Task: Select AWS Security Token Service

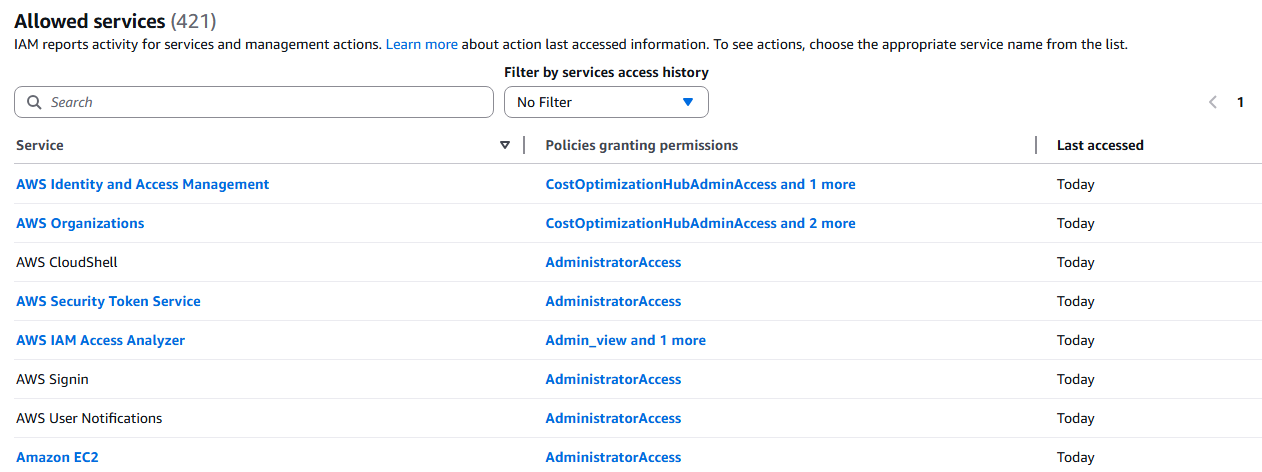Action: point(108,301)
